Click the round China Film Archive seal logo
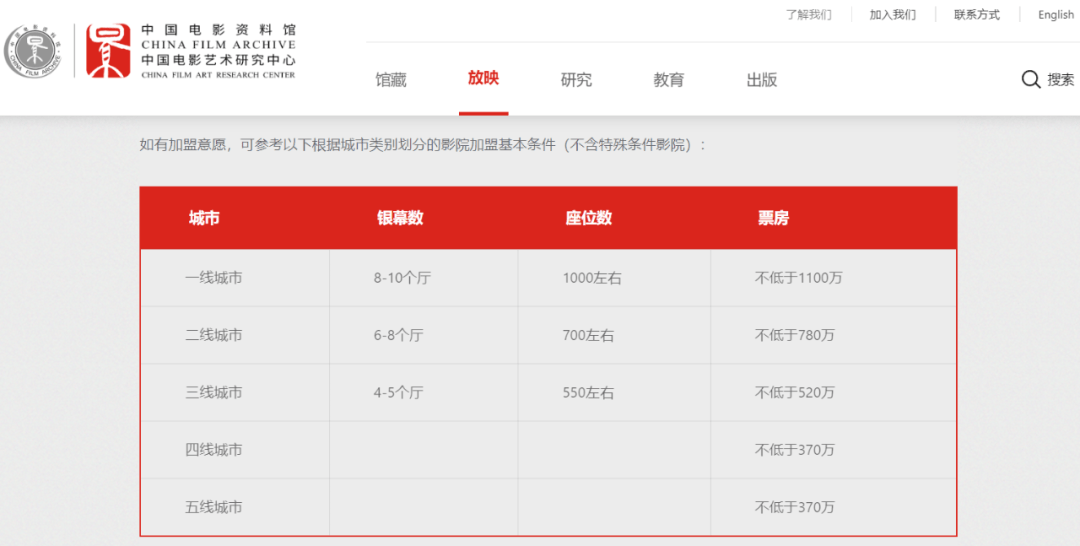 pyautogui.click(x=35, y=52)
